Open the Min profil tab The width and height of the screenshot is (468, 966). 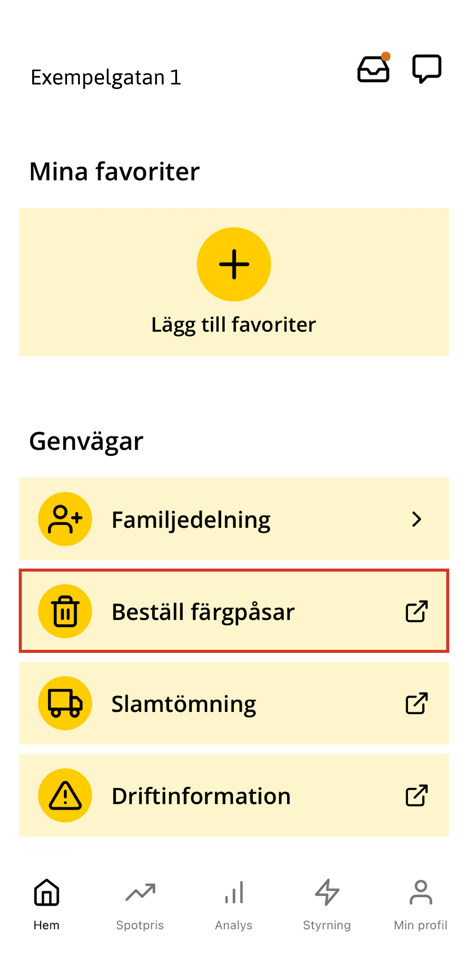421,904
